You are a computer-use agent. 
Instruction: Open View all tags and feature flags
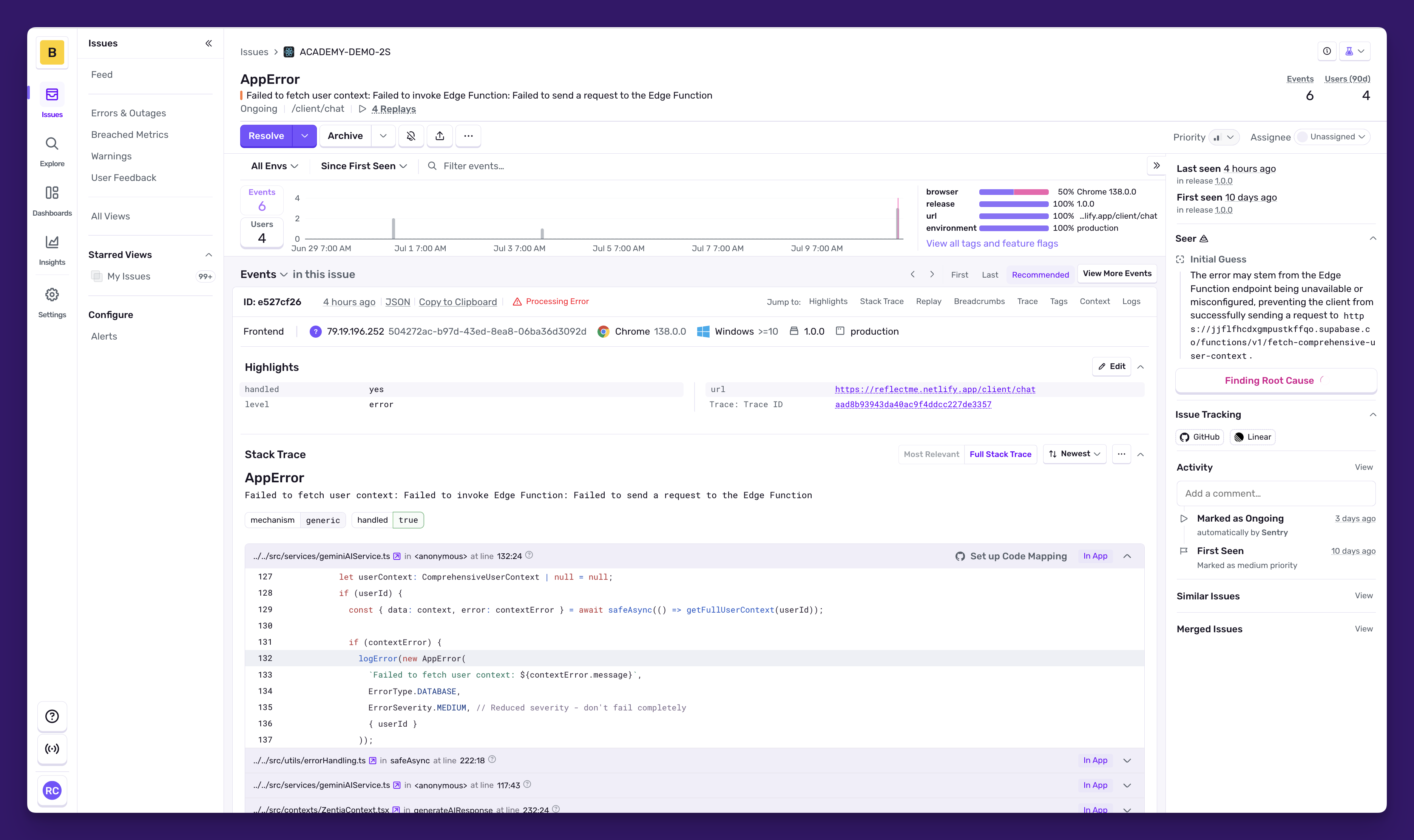click(x=991, y=243)
